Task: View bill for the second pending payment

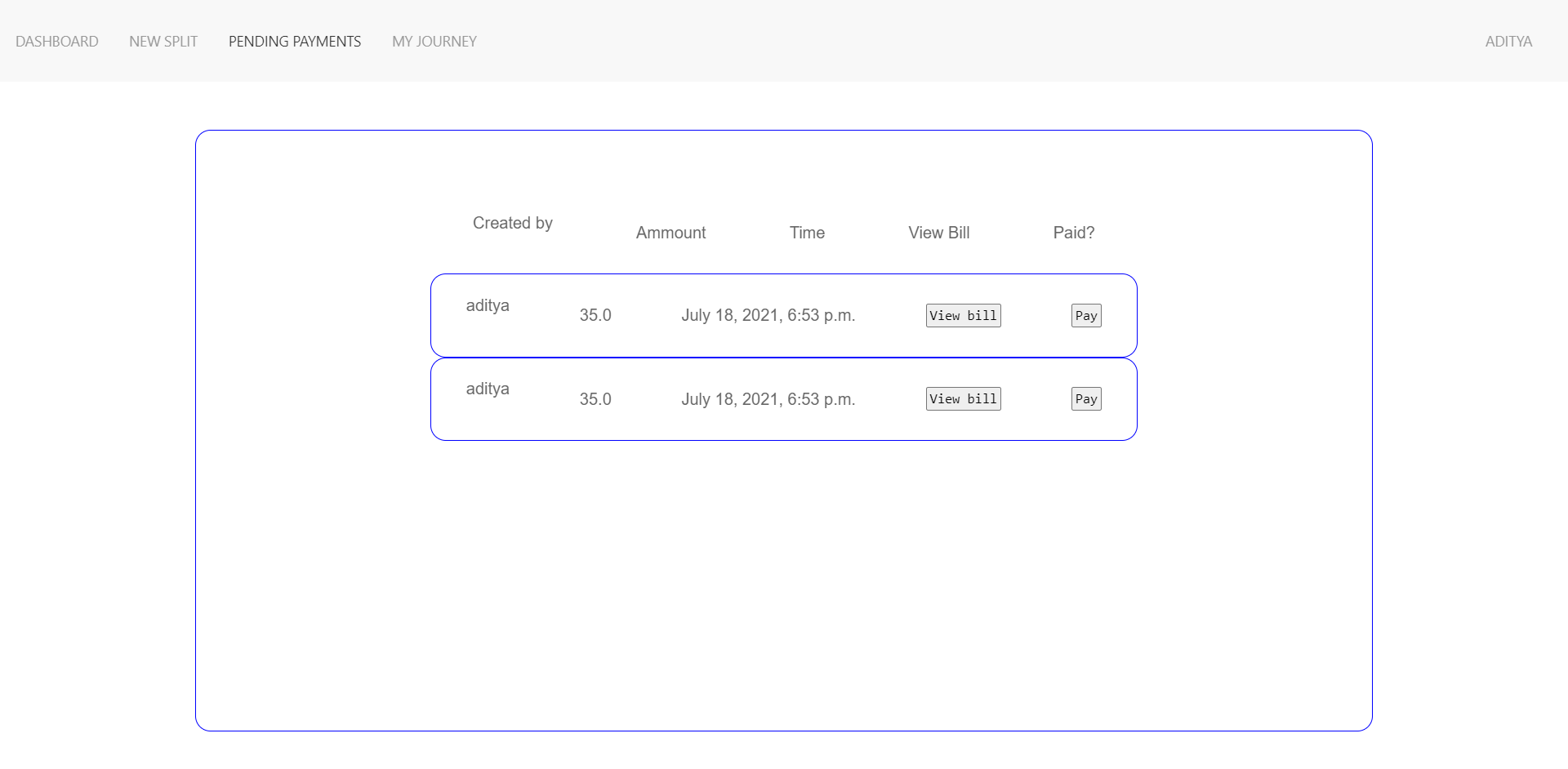Action: (962, 398)
